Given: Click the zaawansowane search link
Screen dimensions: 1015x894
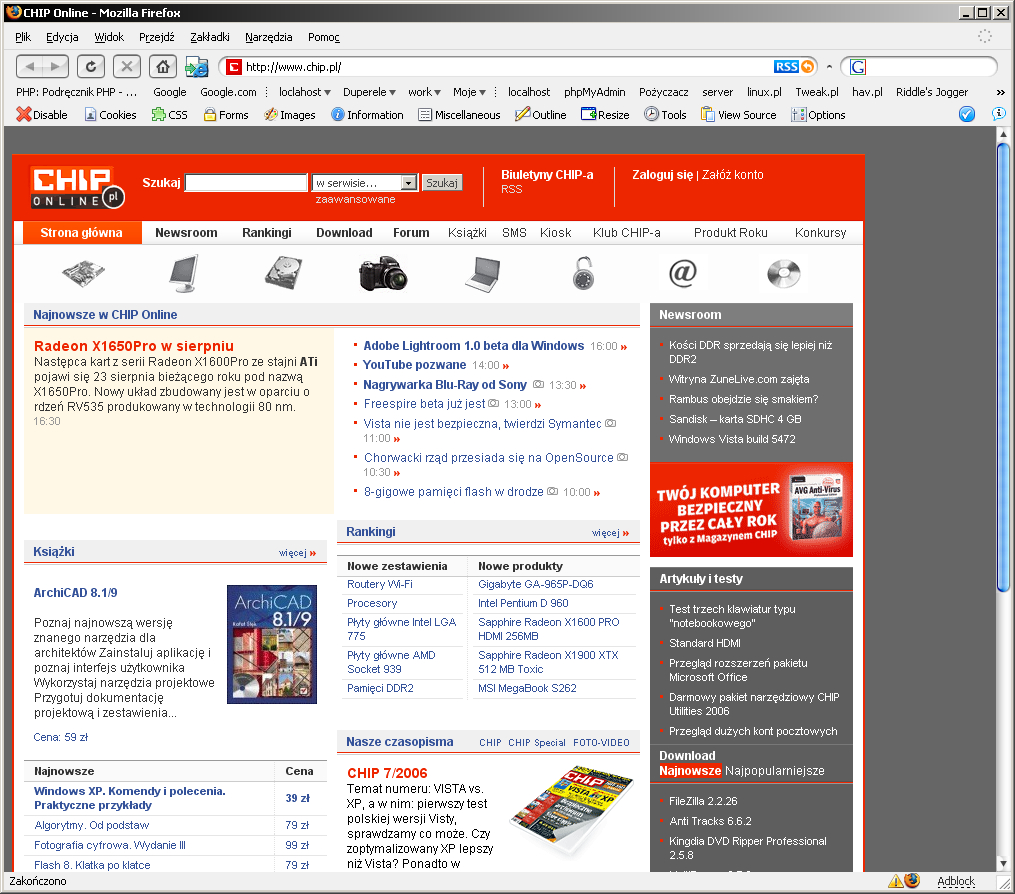Looking at the screenshot, I should (355, 199).
